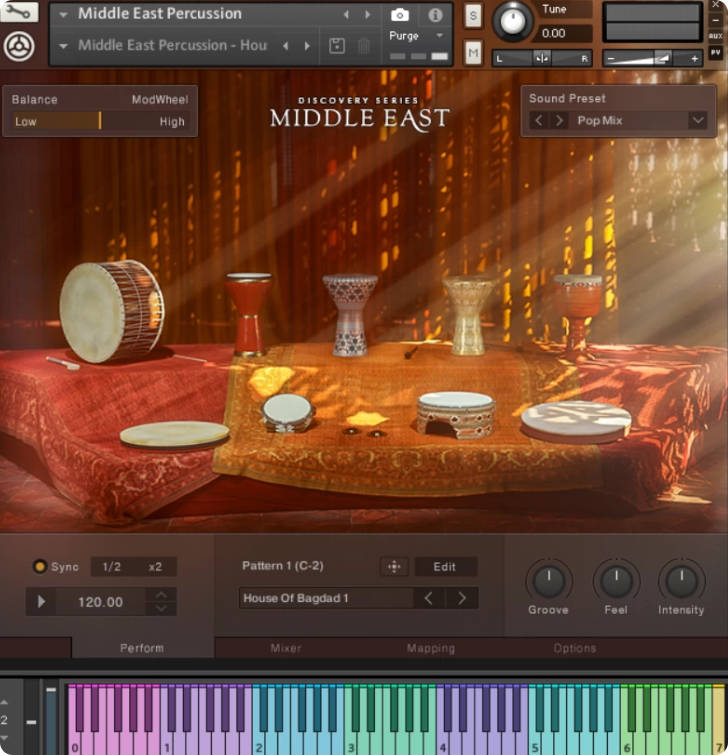This screenshot has width=728, height=755.
Task: Click the Tune knob
Action: tap(513, 22)
